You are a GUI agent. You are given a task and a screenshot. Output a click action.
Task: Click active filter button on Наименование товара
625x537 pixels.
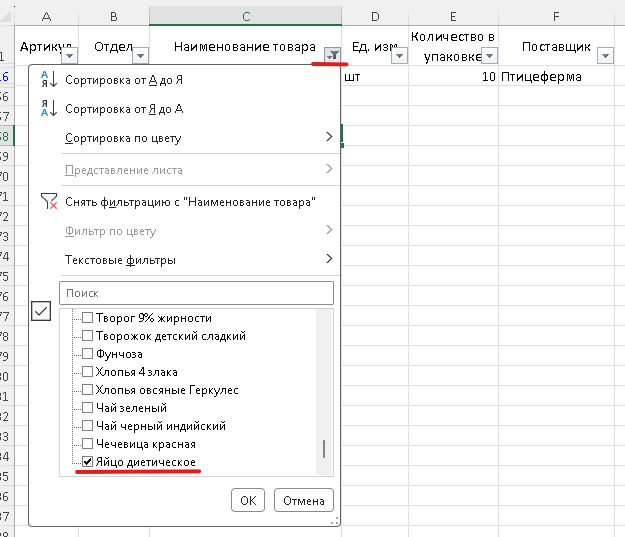click(332, 56)
